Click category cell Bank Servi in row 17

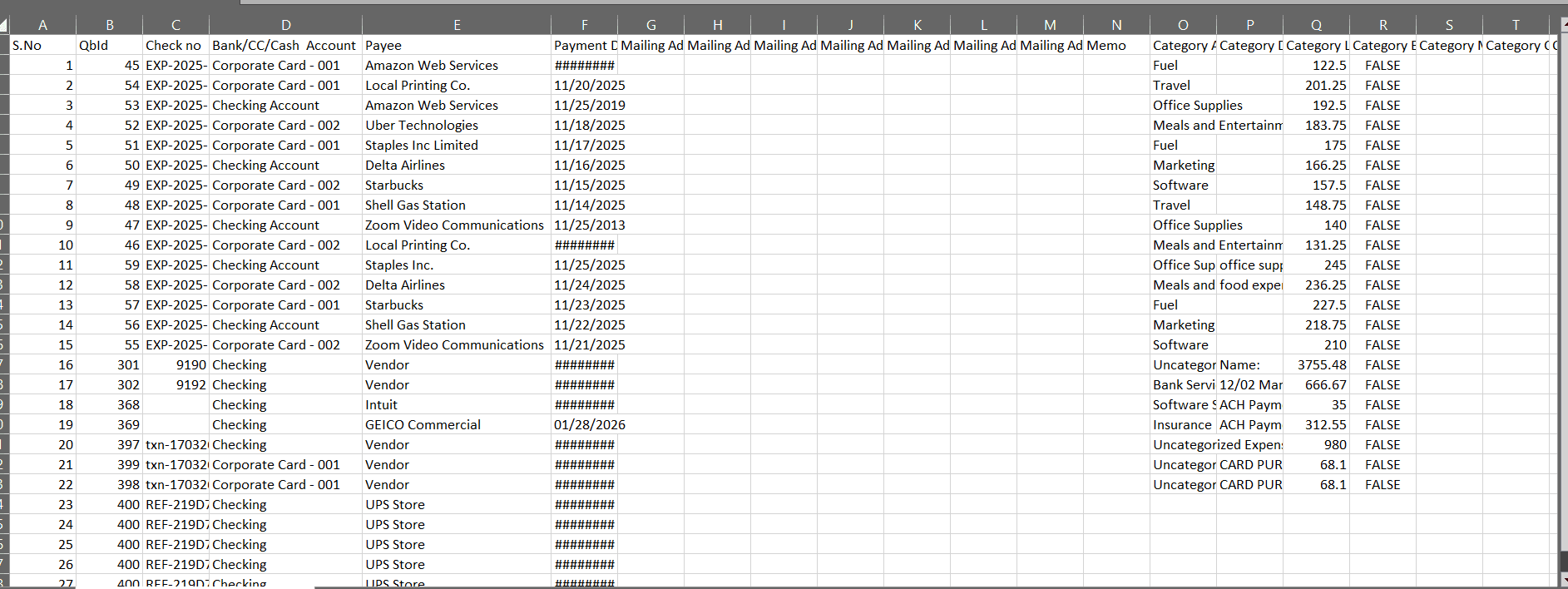(x=1183, y=384)
